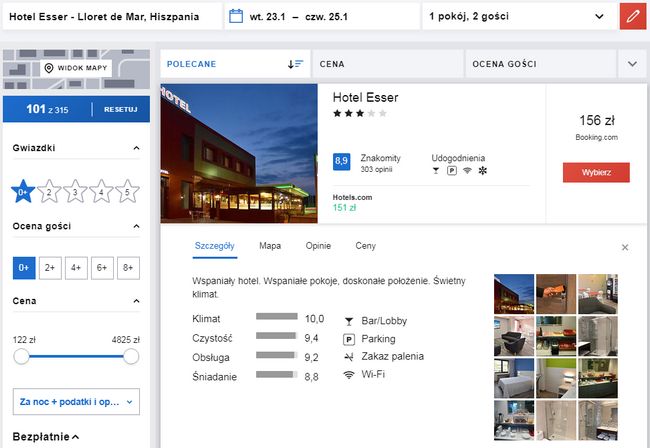Open the hotel exterior night thumbnail in gallery

514,294
